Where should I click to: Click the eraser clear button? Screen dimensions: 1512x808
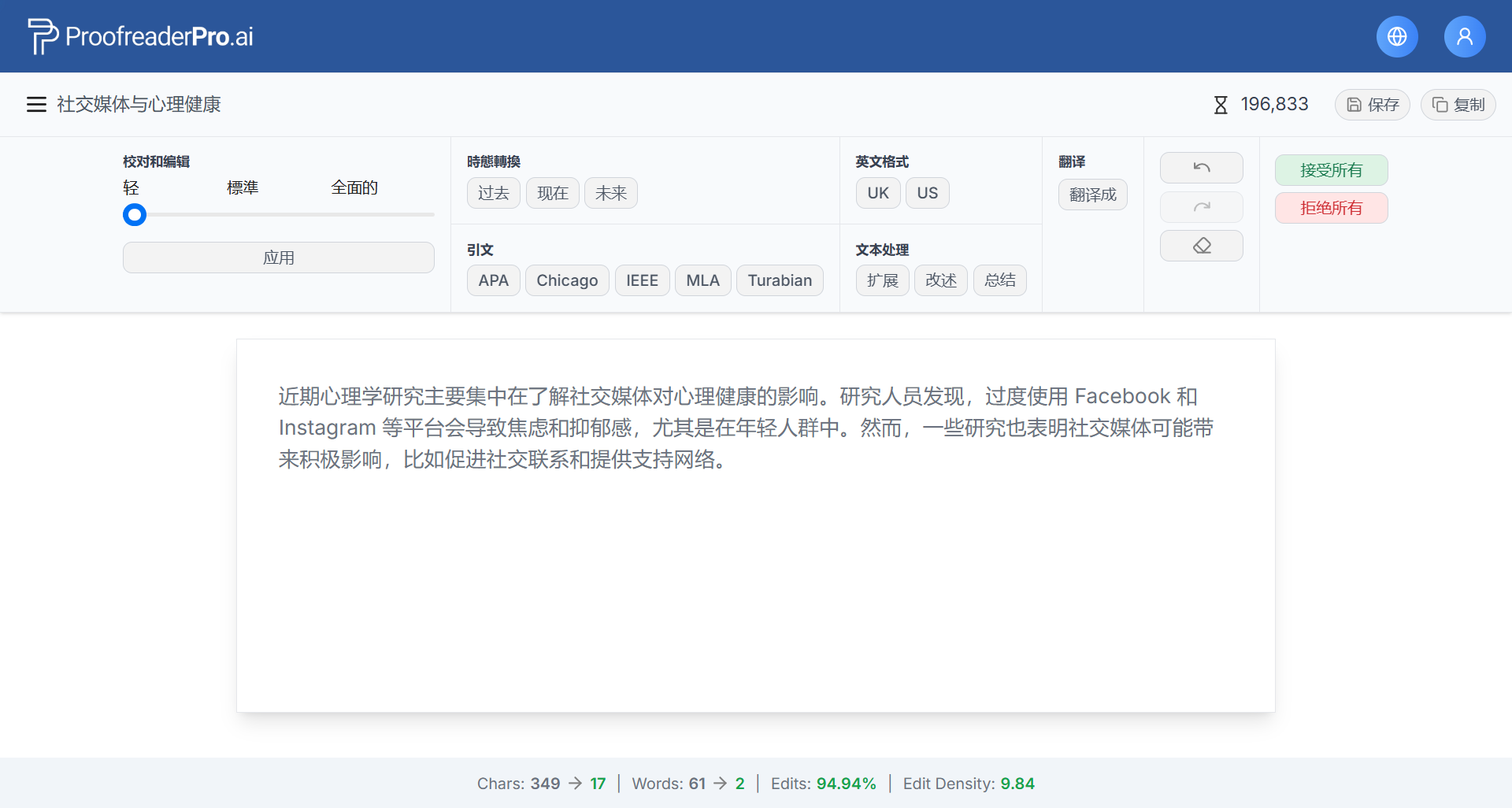tap(1201, 246)
